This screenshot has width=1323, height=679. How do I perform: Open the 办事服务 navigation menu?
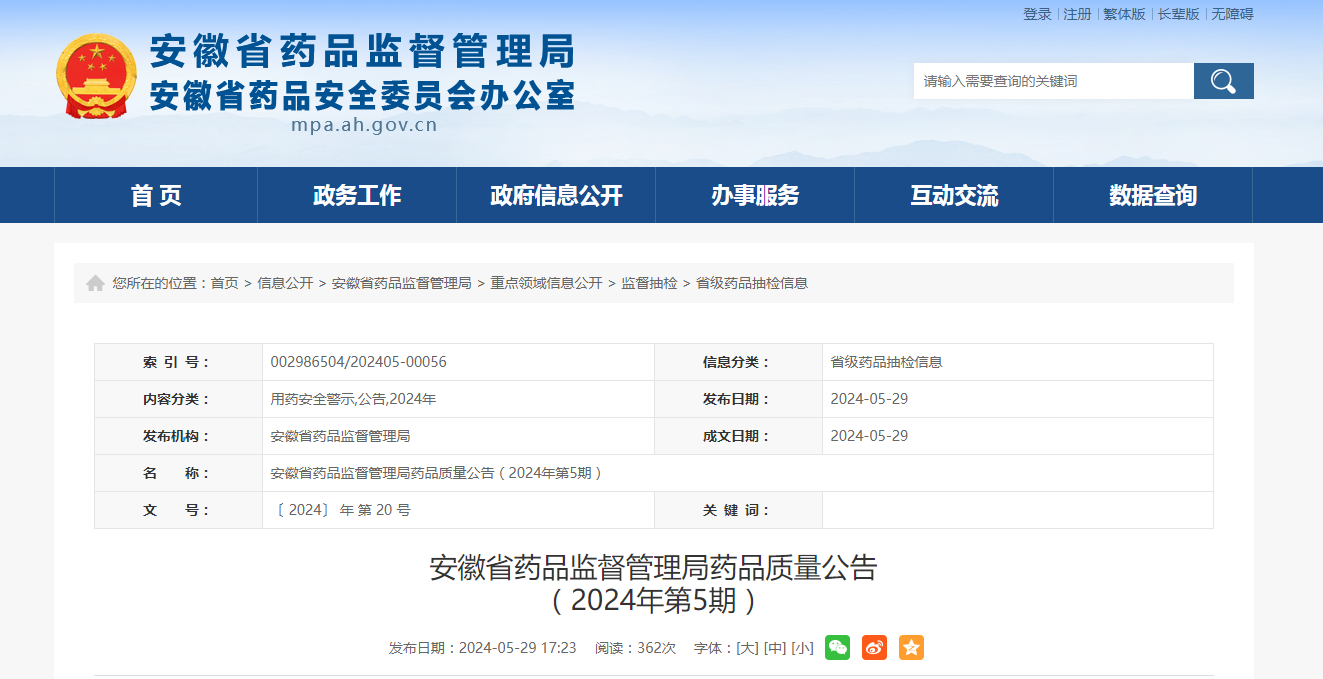[x=755, y=195]
